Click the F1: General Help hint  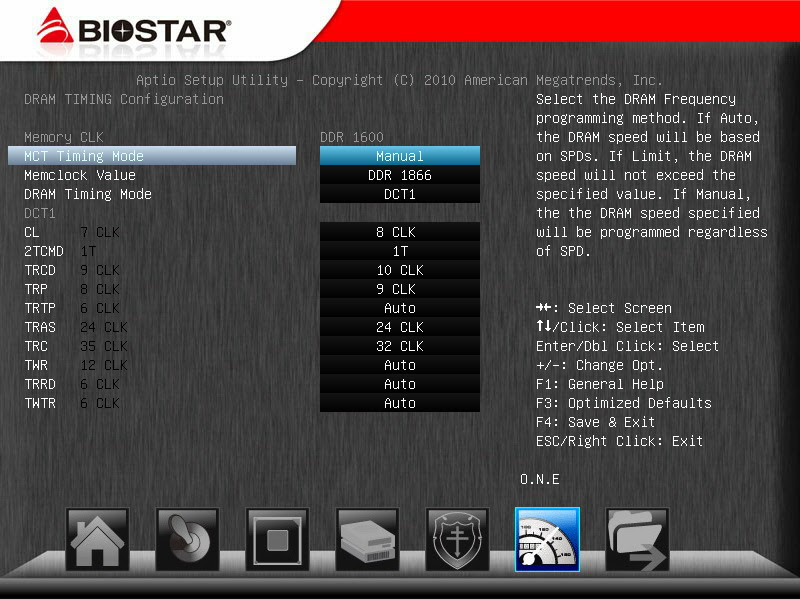[x=600, y=384]
